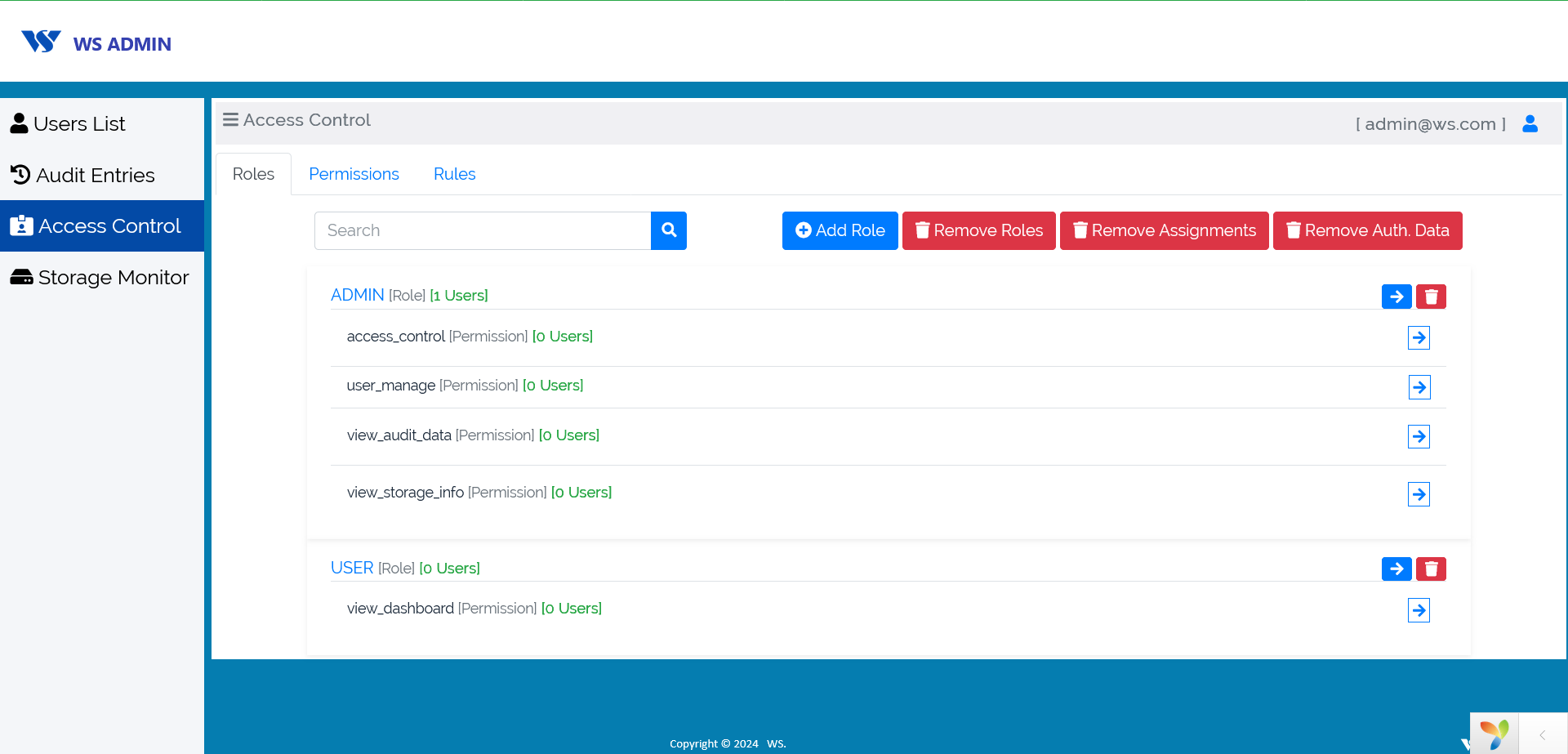The image size is (1568, 754).
Task: Focus the Search input field
Action: [482, 230]
